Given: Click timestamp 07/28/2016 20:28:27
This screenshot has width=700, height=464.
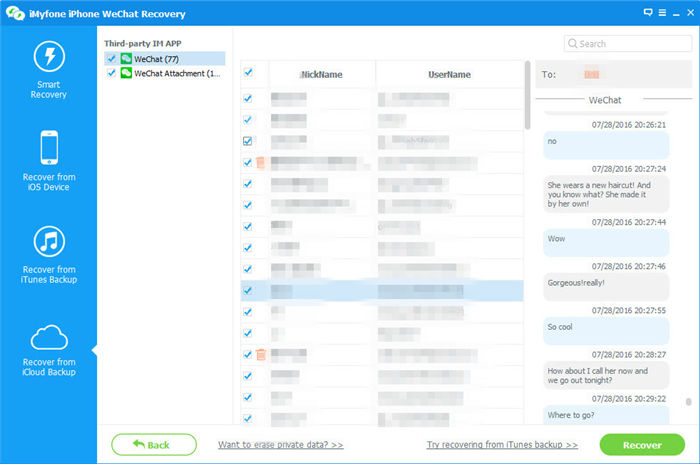Looking at the screenshot, I should pos(629,355).
